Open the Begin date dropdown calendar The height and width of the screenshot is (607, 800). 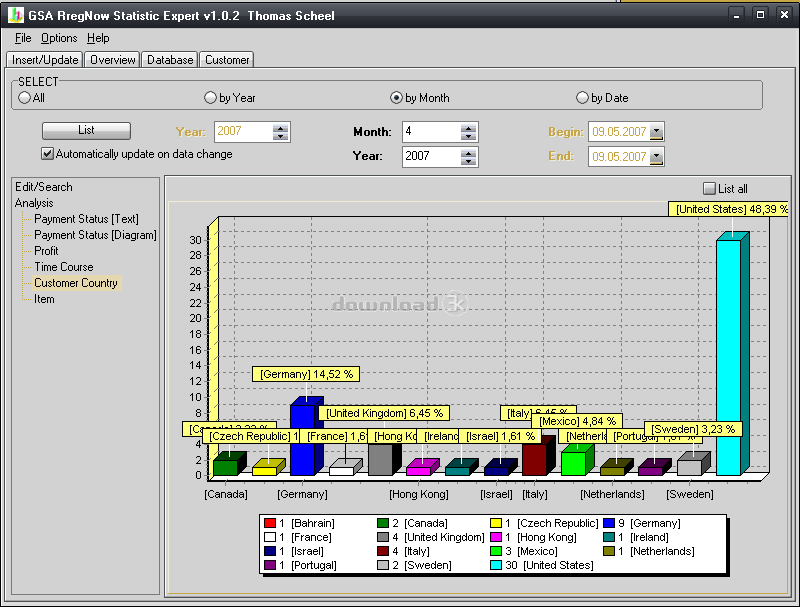tap(657, 132)
